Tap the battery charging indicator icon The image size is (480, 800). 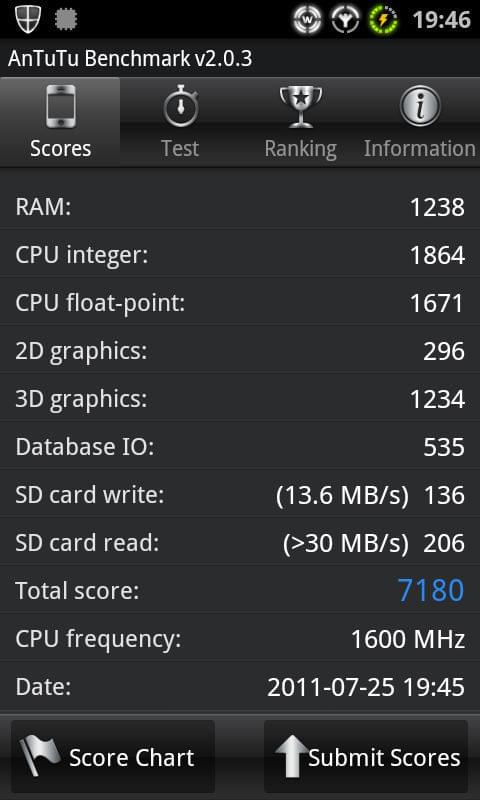[384, 19]
